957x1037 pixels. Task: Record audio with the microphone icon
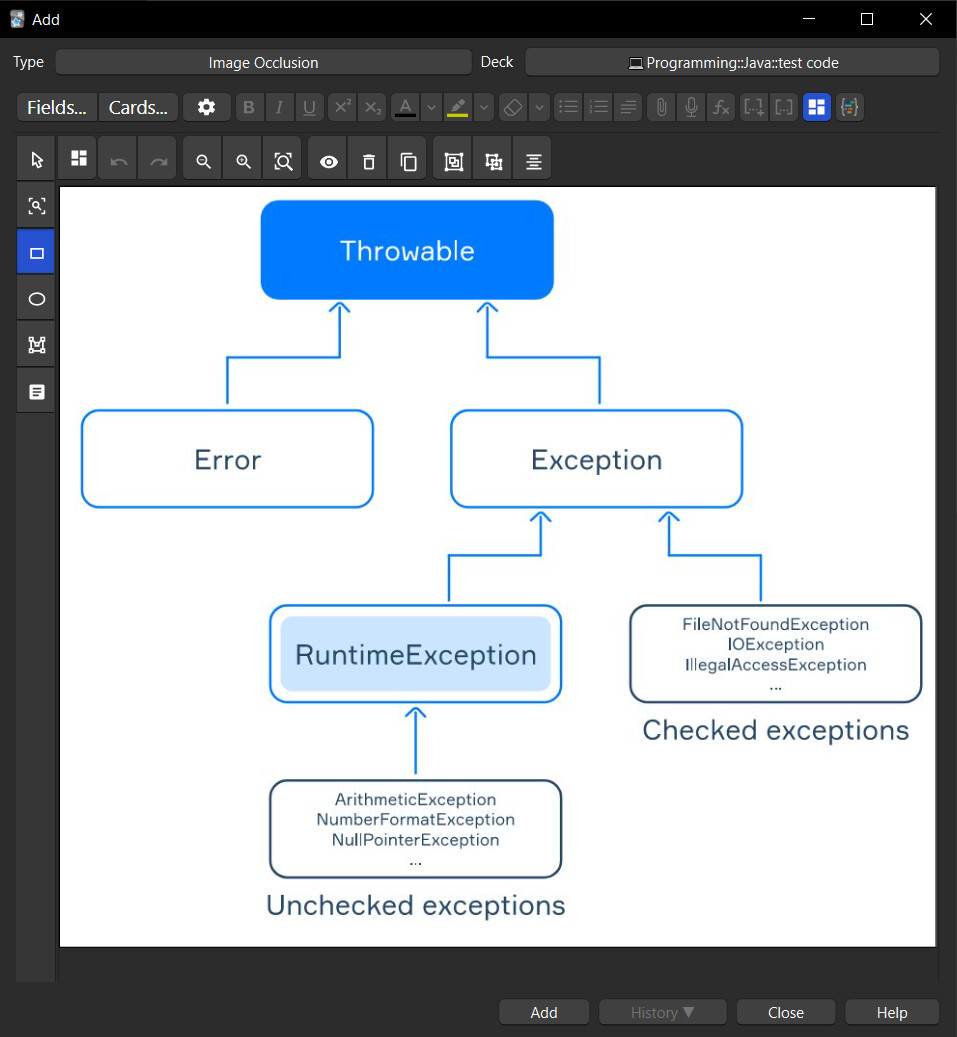pyautogui.click(x=691, y=107)
